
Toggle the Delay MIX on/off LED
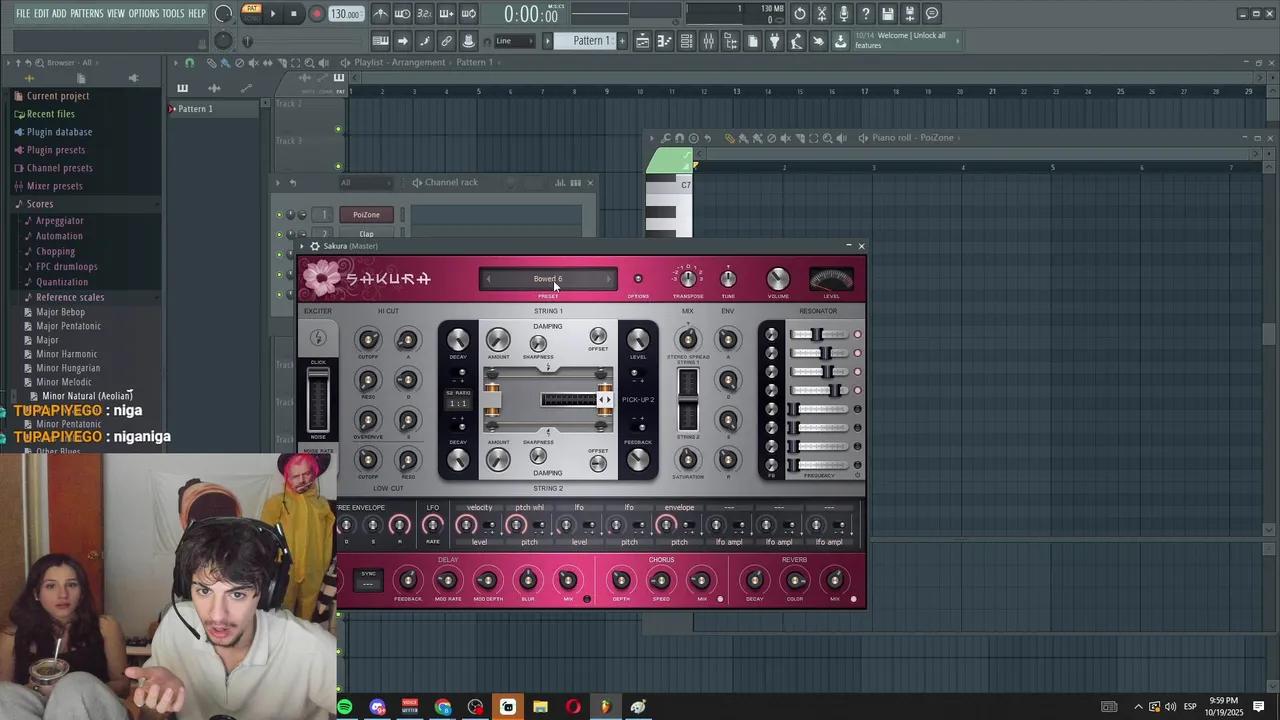[x=587, y=599]
